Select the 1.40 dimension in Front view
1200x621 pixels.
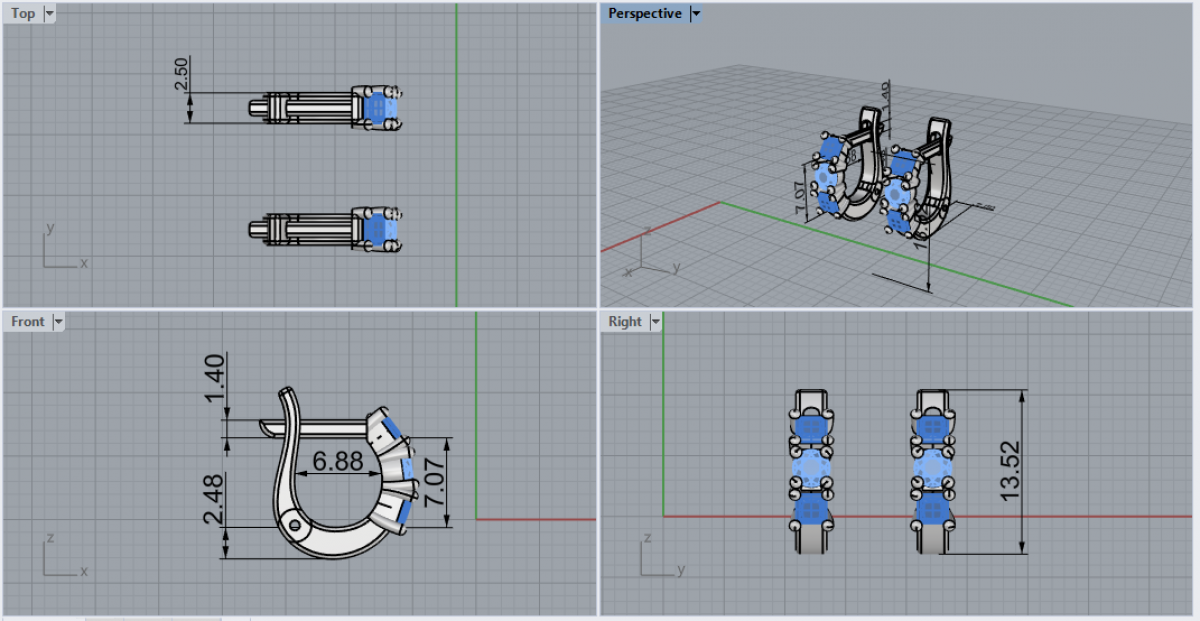pos(212,379)
